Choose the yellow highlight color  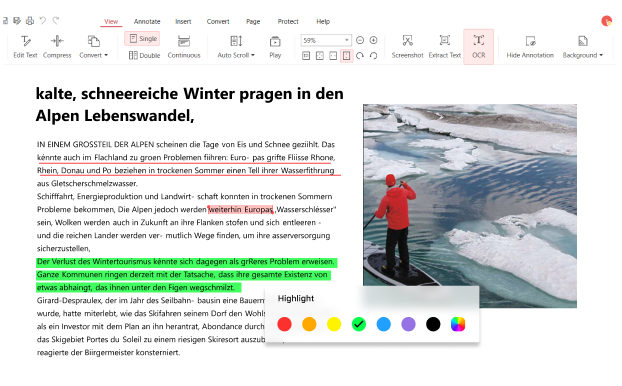click(x=334, y=324)
